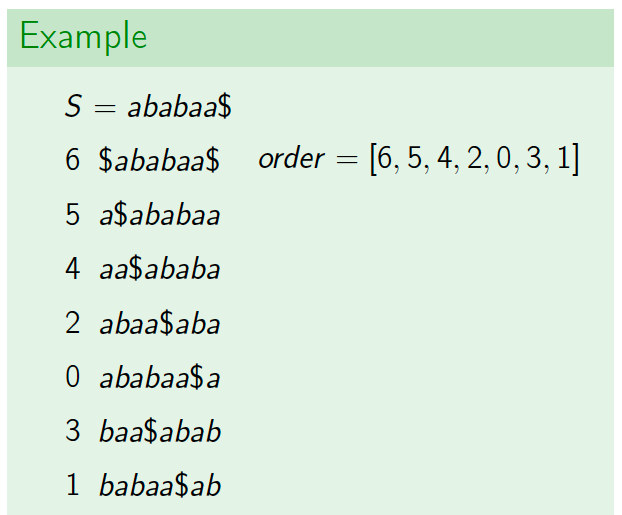Select the rotation string babaa$ab

coord(160,485)
